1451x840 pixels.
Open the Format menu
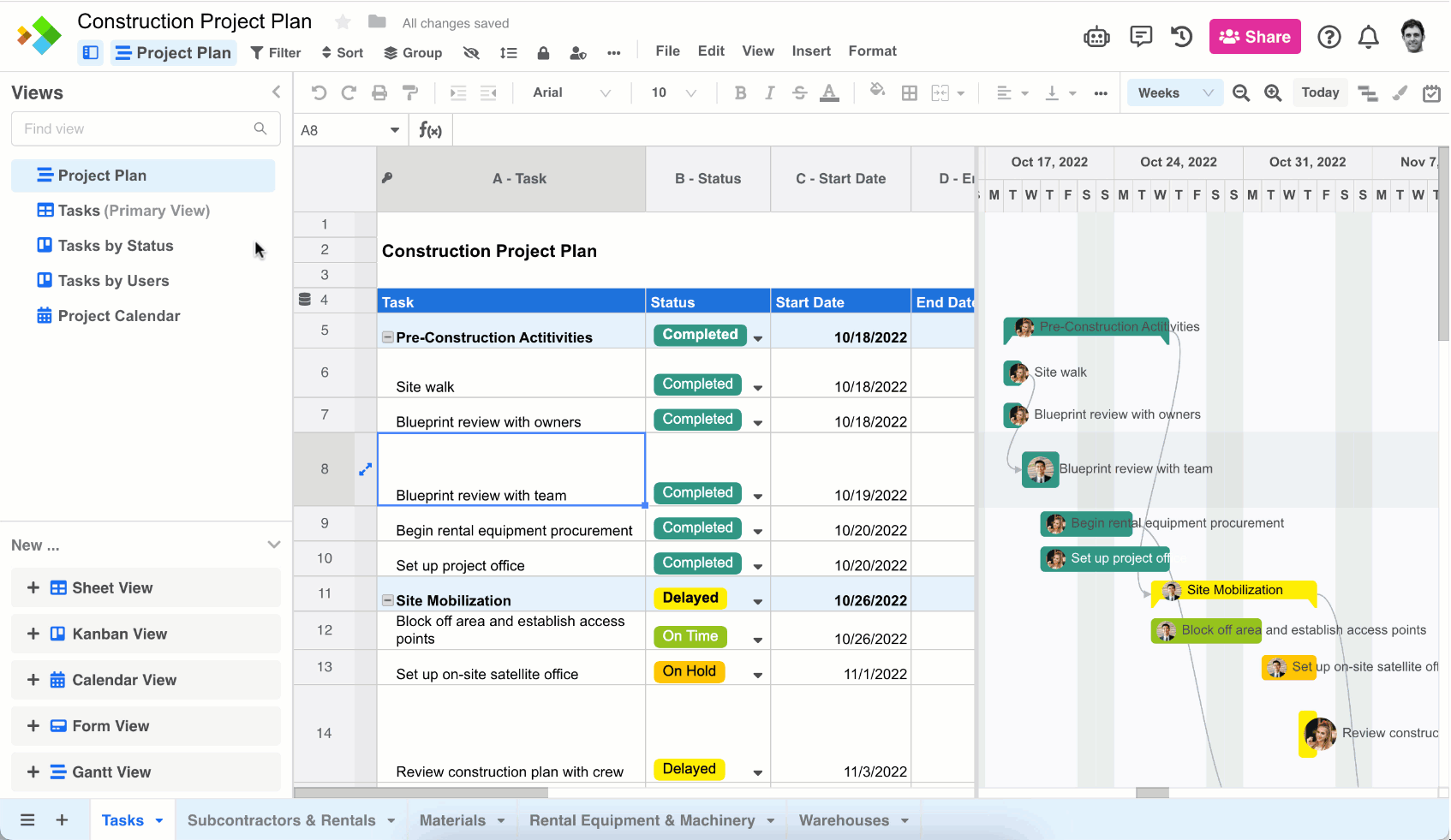click(x=872, y=51)
